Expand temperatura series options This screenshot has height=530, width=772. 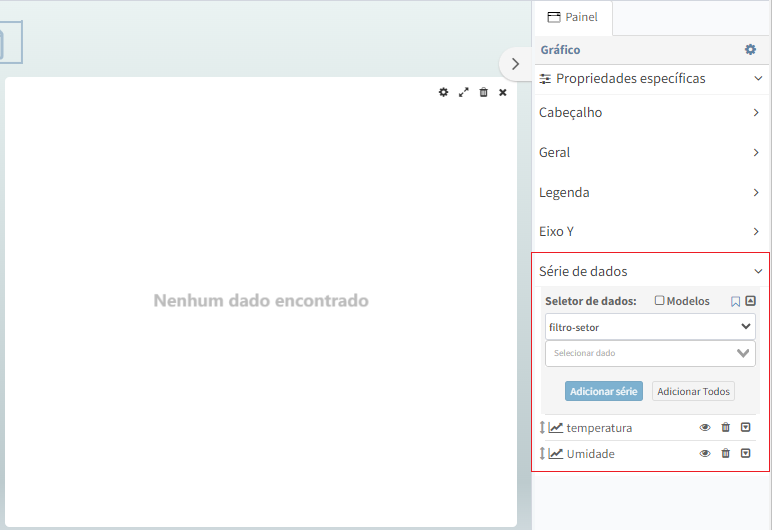coord(745,427)
